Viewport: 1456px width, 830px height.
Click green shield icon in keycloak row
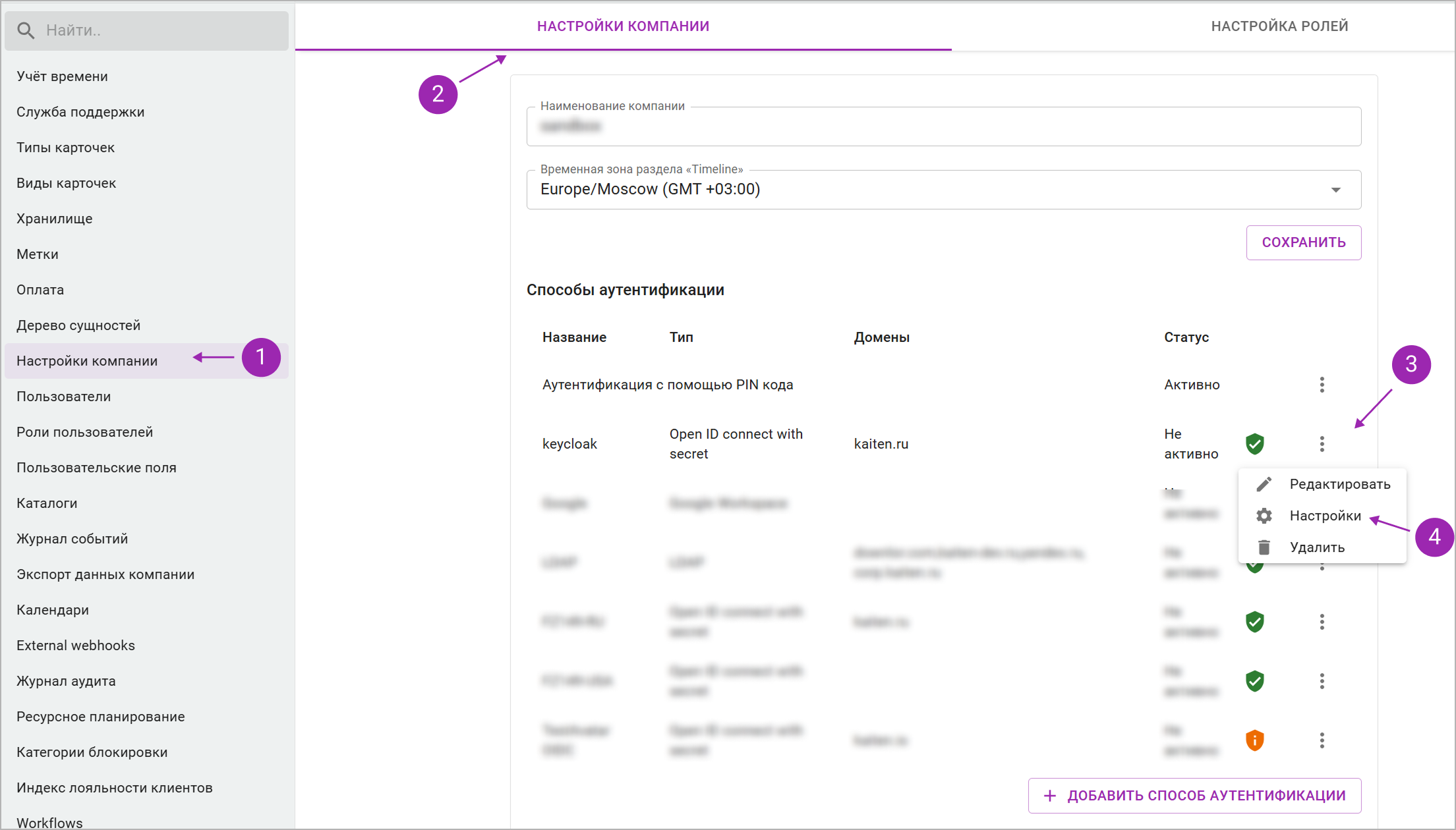[x=1255, y=444]
